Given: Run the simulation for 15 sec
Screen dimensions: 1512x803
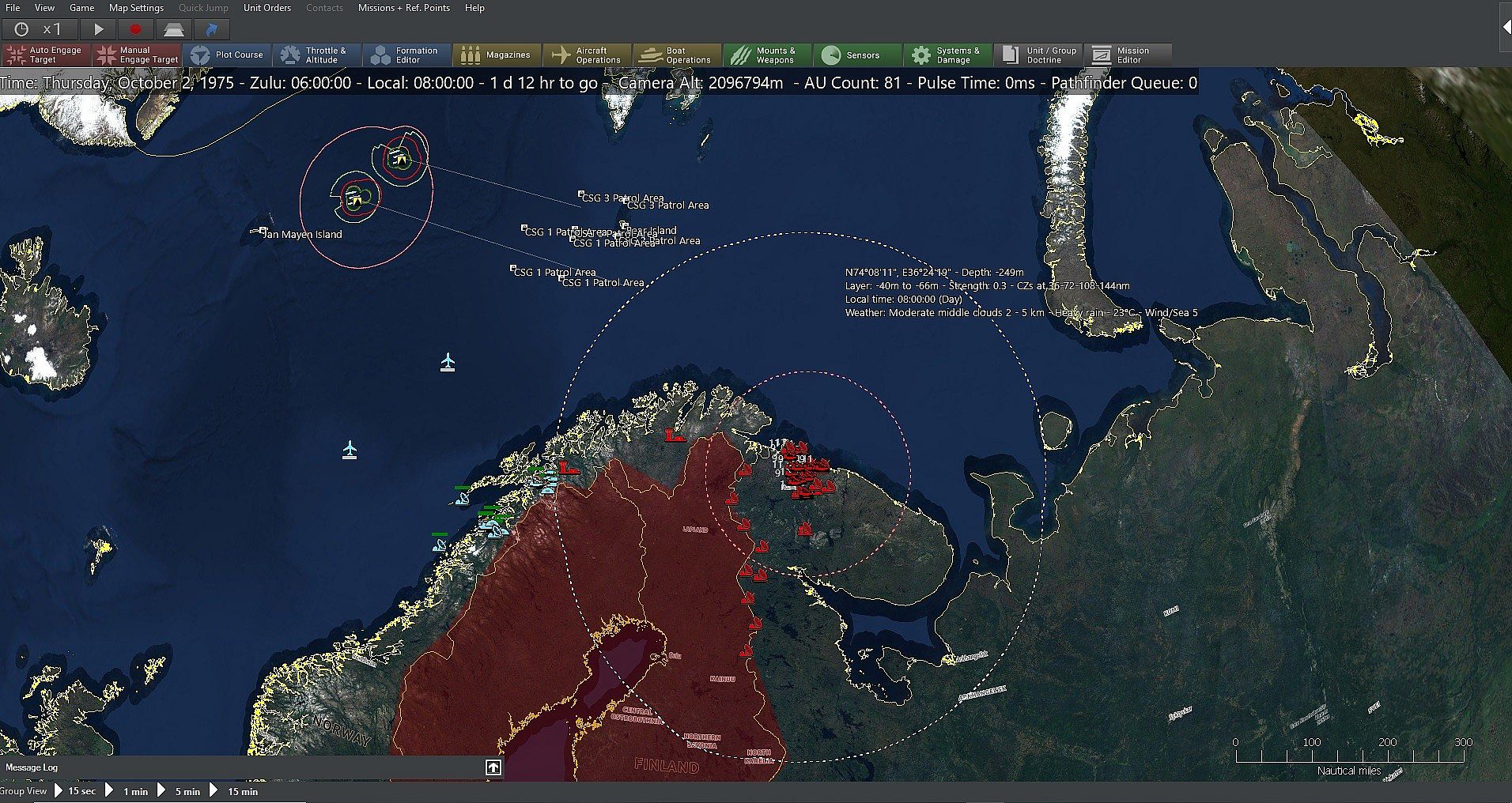Looking at the screenshot, I should pos(75,791).
